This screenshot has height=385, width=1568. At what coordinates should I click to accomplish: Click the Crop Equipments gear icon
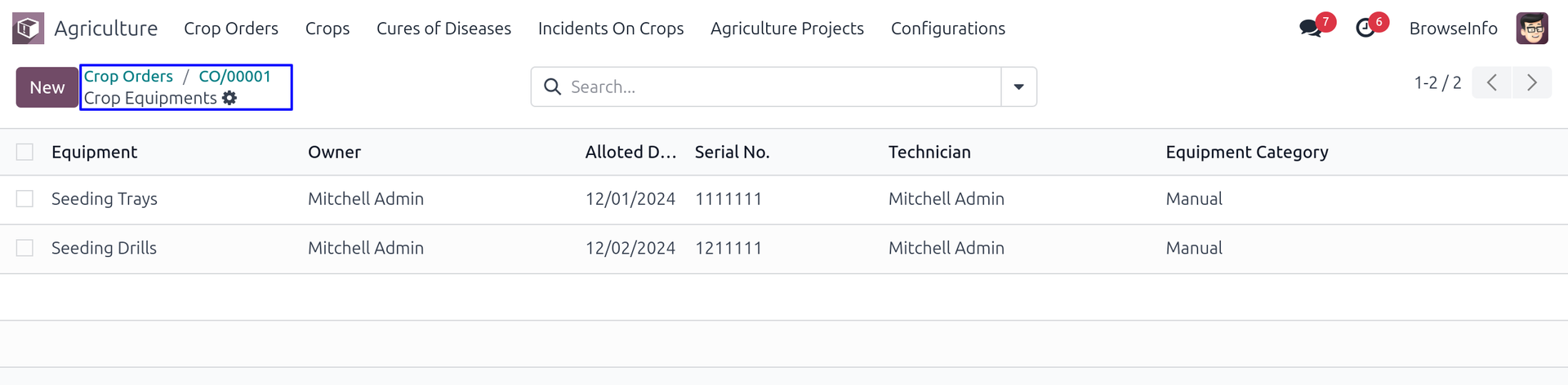230,98
